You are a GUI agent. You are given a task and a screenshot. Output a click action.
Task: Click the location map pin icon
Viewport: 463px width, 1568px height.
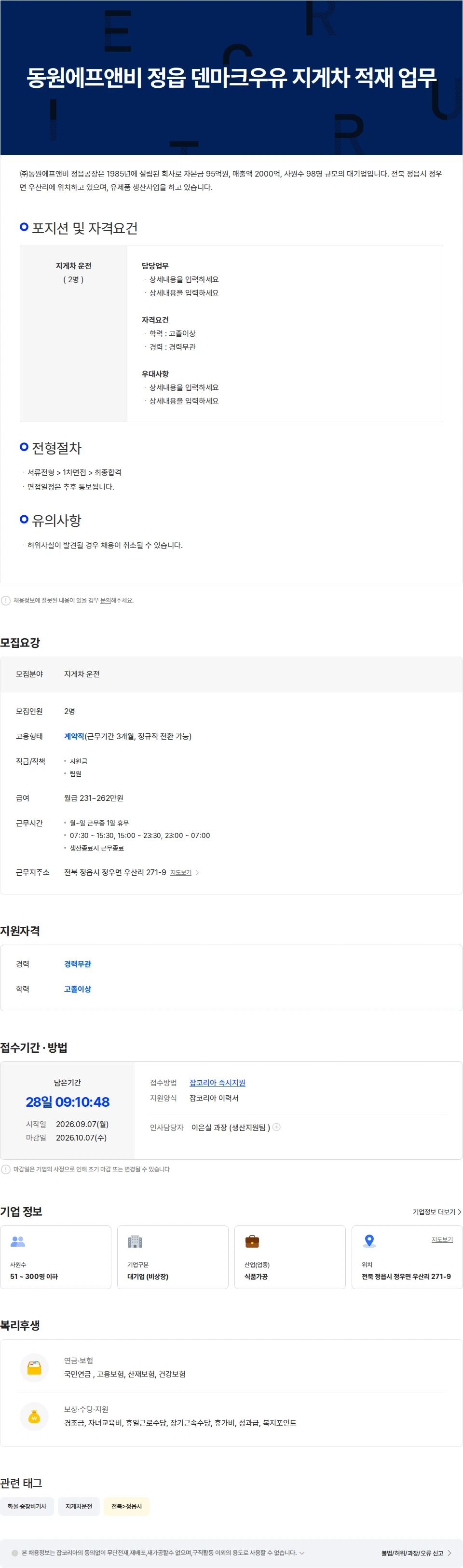click(x=368, y=1240)
